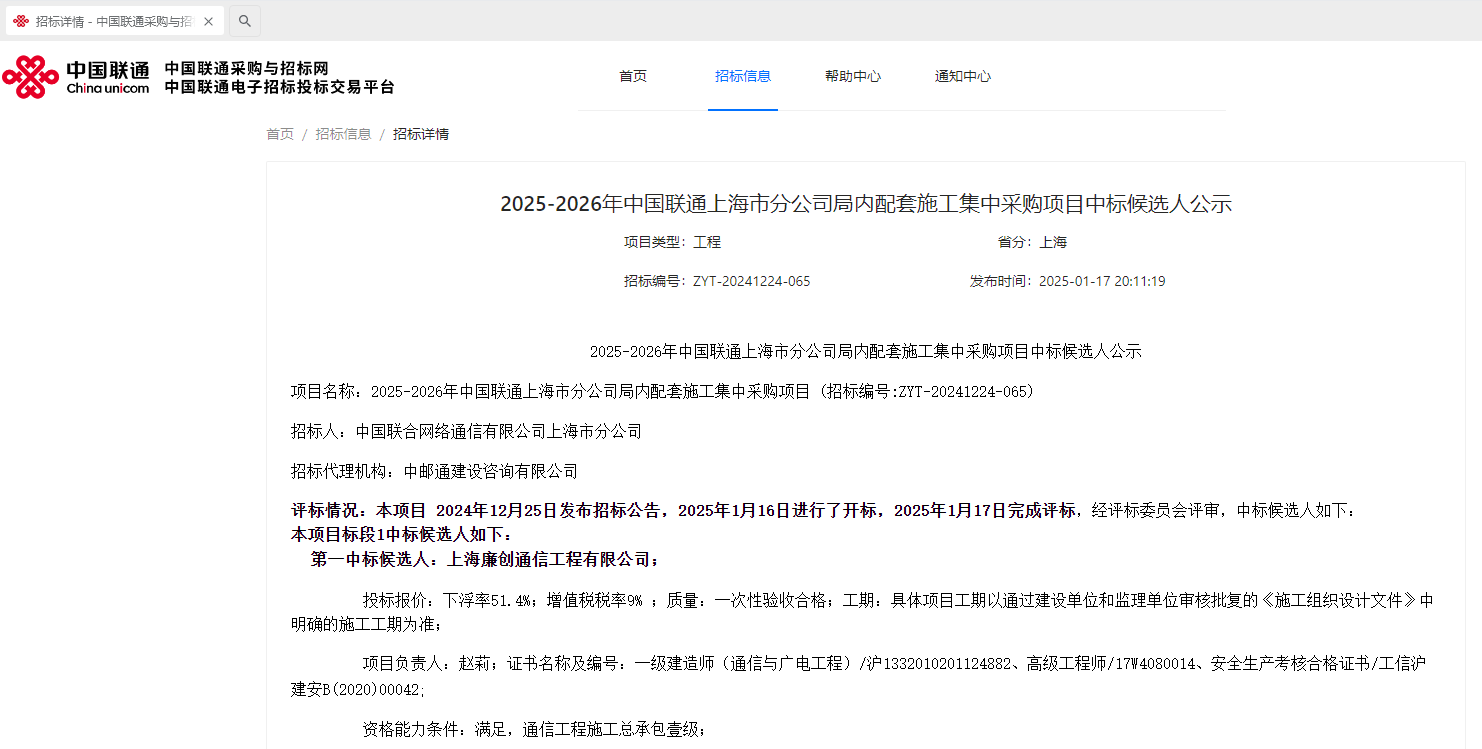Select 招标信息 in the top navigation
This screenshot has height=749, width=1482.
[x=743, y=76]
